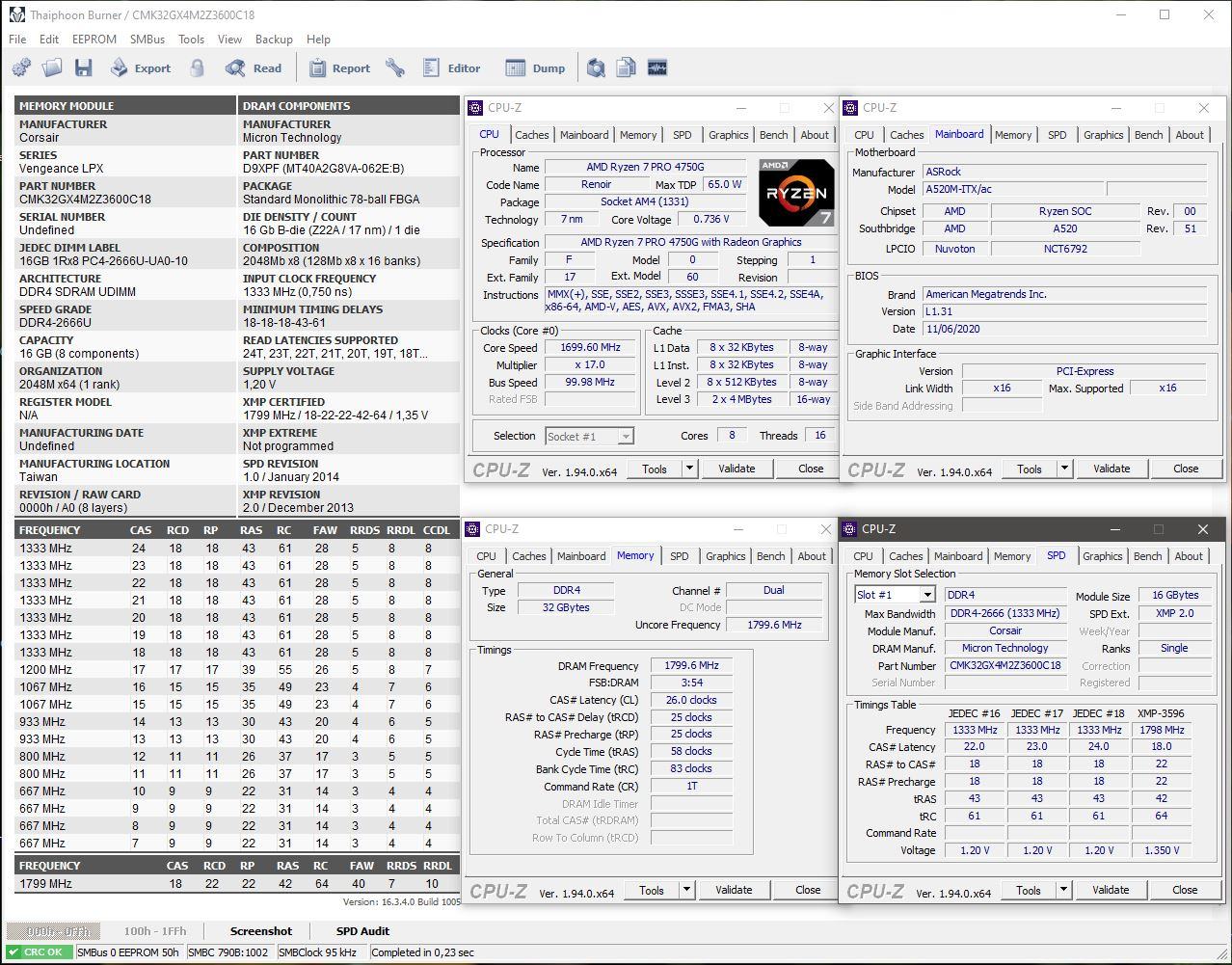This screenshot has width=1232, height=965.
Task: Expand Tools dropdown arrow in Memory window
Action: 686,890
